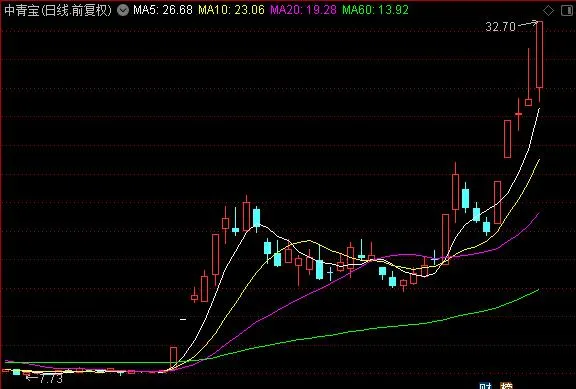Click the cyan candle at the lower left corner
Image resolution: width=576 pixels, height=389 pixels.
17,372
